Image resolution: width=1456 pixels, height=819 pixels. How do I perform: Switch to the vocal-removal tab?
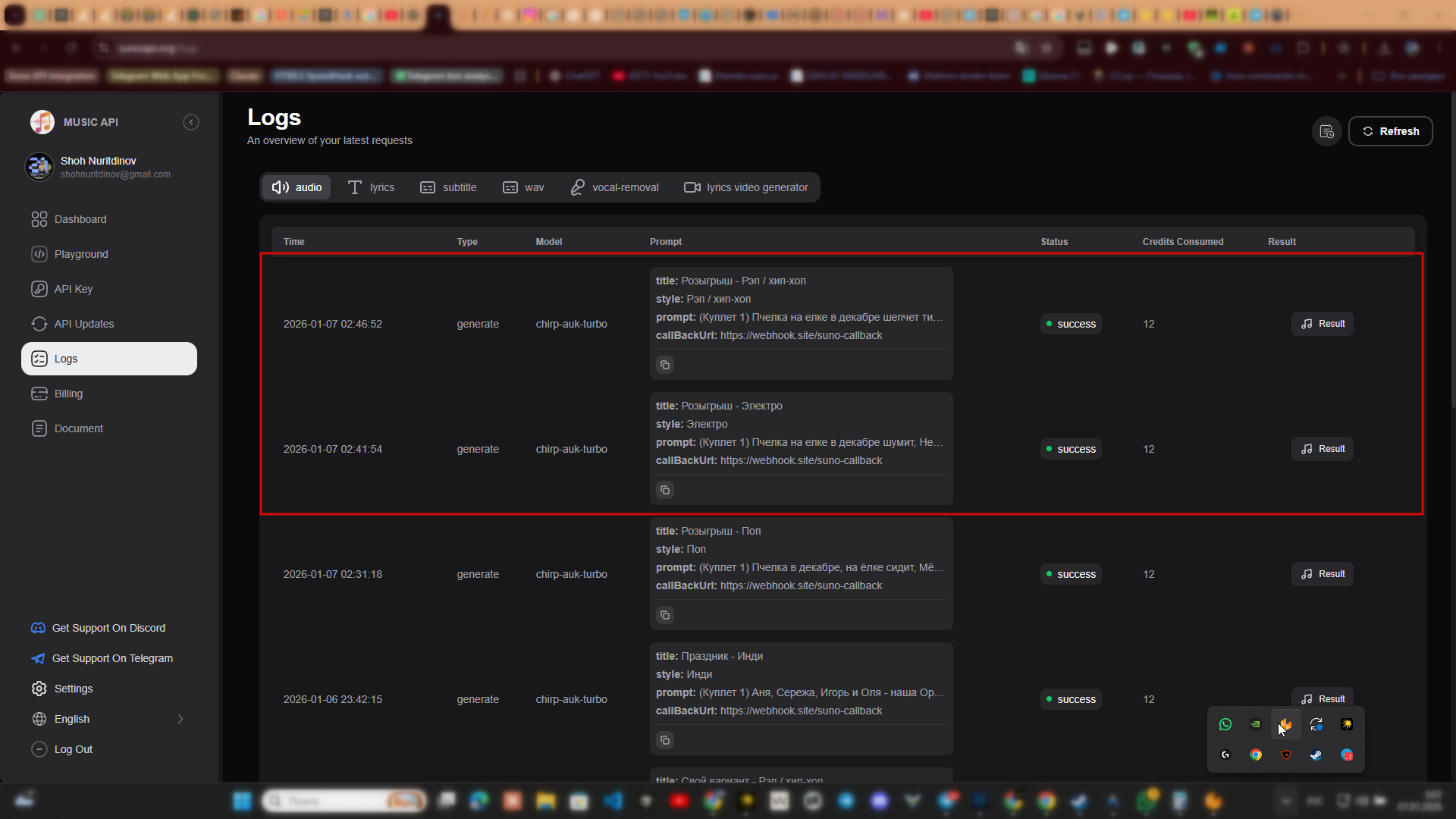(x=614, y=187)
